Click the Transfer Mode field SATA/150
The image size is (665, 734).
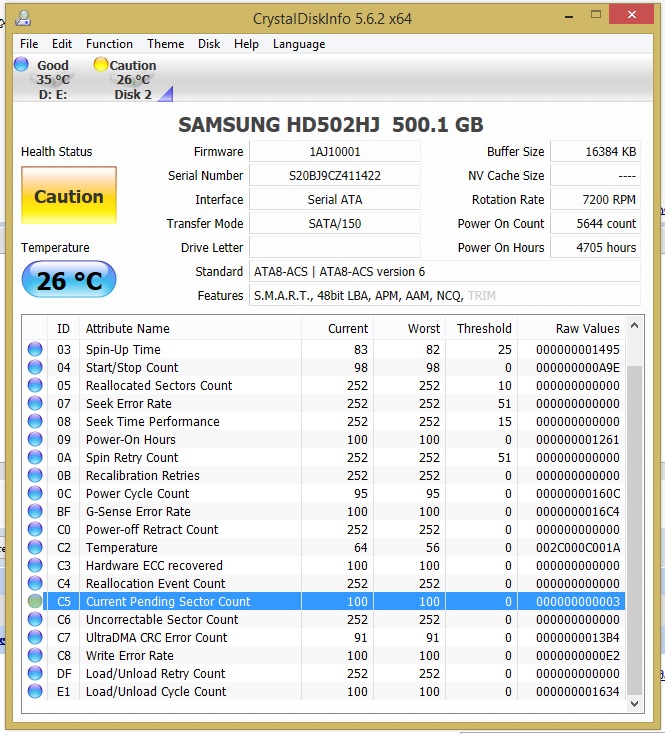pos(335,223)
